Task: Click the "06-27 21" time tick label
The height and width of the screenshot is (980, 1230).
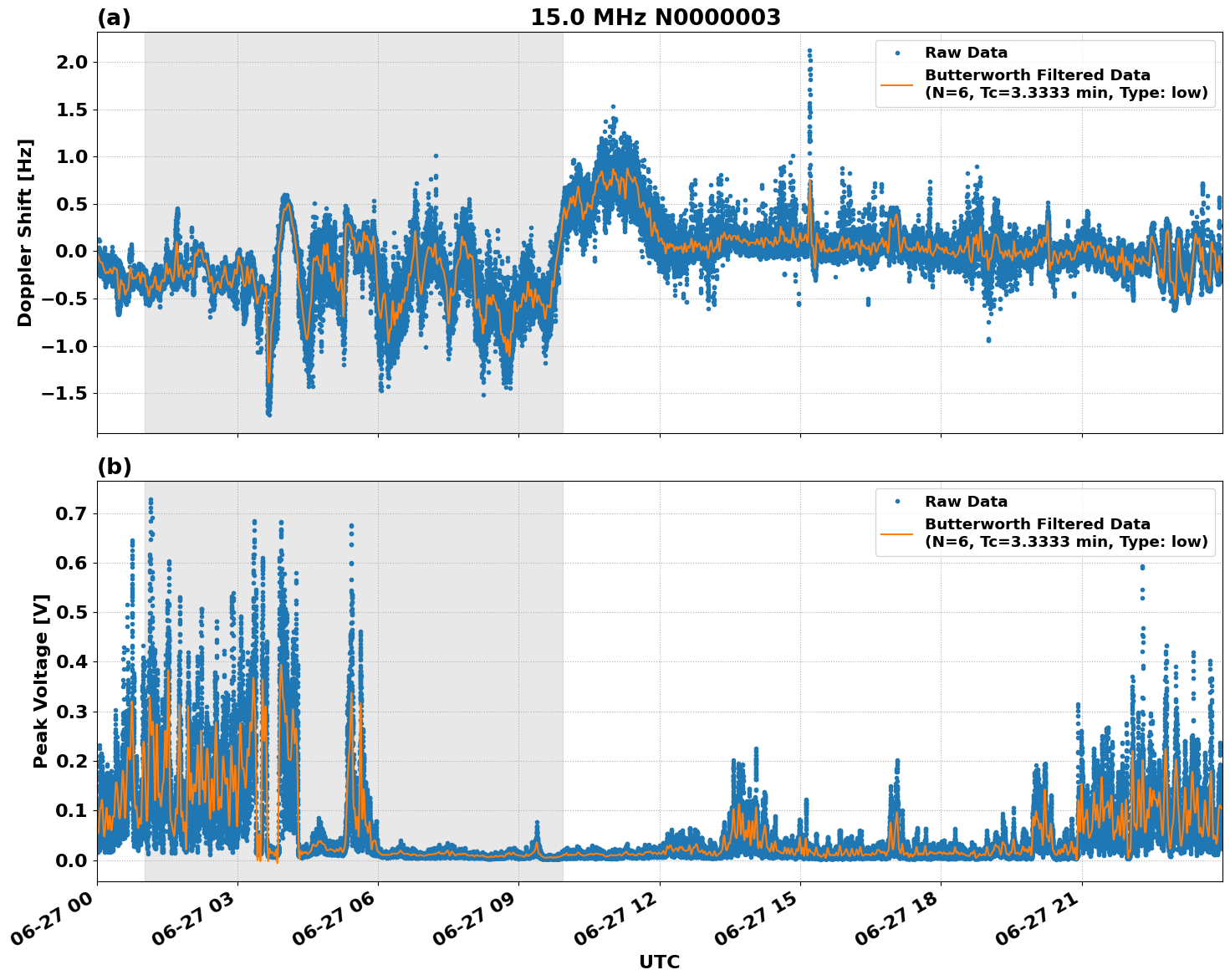Action: click(1040, 921)
